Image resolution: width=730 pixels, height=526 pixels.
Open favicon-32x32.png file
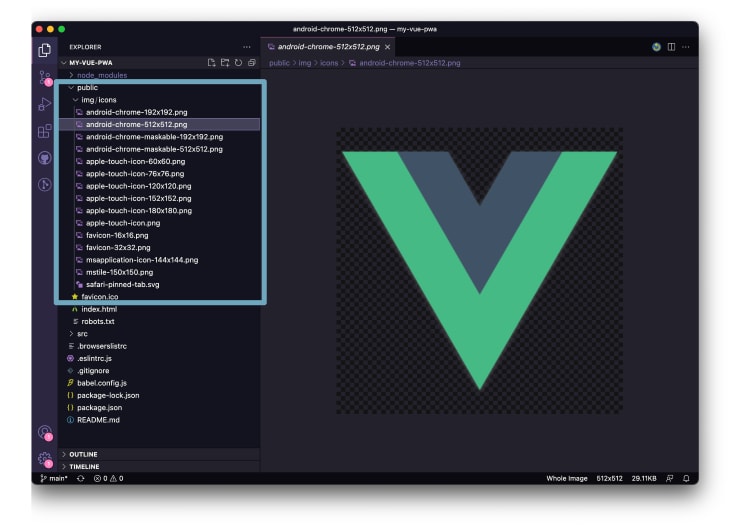[x=160, y=248]
